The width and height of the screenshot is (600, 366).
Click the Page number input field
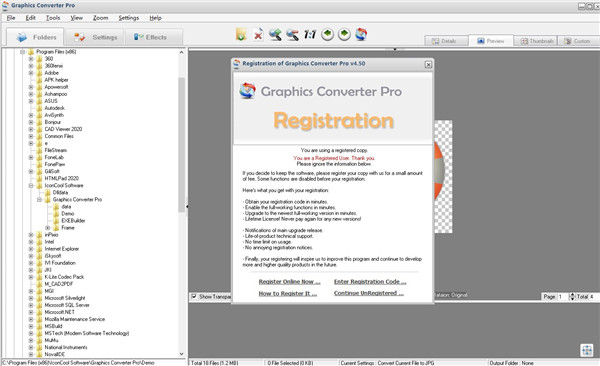pyautogui.click(x=563, y=297)
